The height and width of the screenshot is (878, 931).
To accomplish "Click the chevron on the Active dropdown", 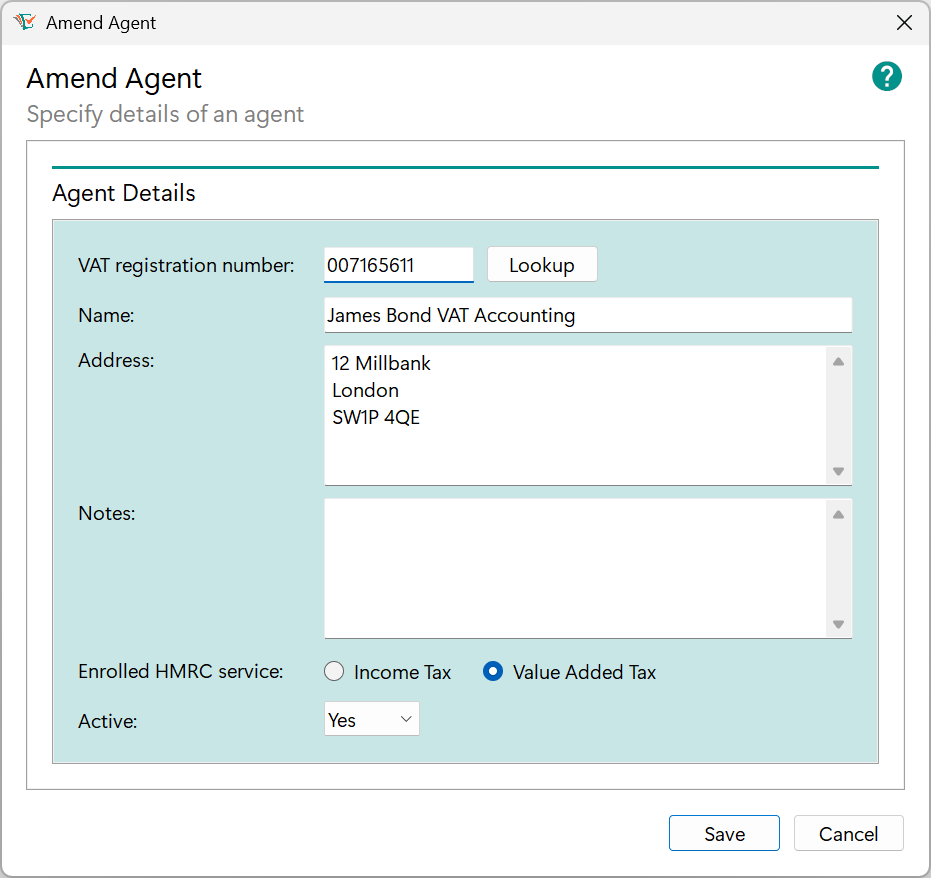I will coord(404,718).
